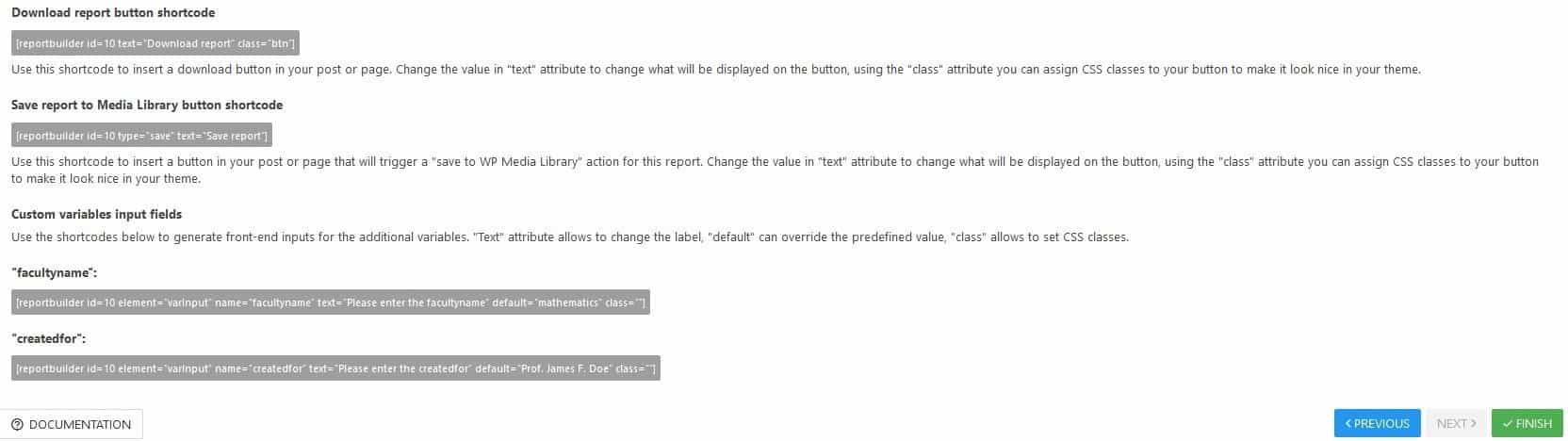
Task: Click the "Custom variables input fields" heading
Action: pyautogui.click(x=97, y=214)
